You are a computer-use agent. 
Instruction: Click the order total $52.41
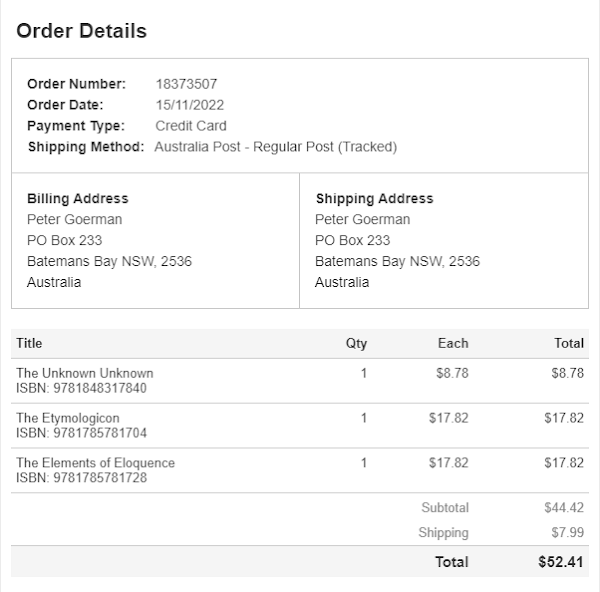pos(560,562)
